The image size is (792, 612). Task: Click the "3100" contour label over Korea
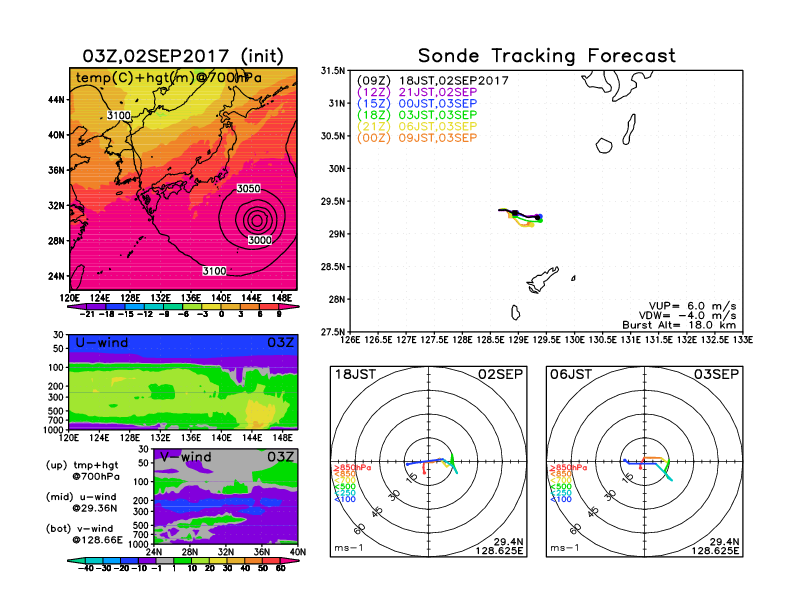(x=119, y=116)
